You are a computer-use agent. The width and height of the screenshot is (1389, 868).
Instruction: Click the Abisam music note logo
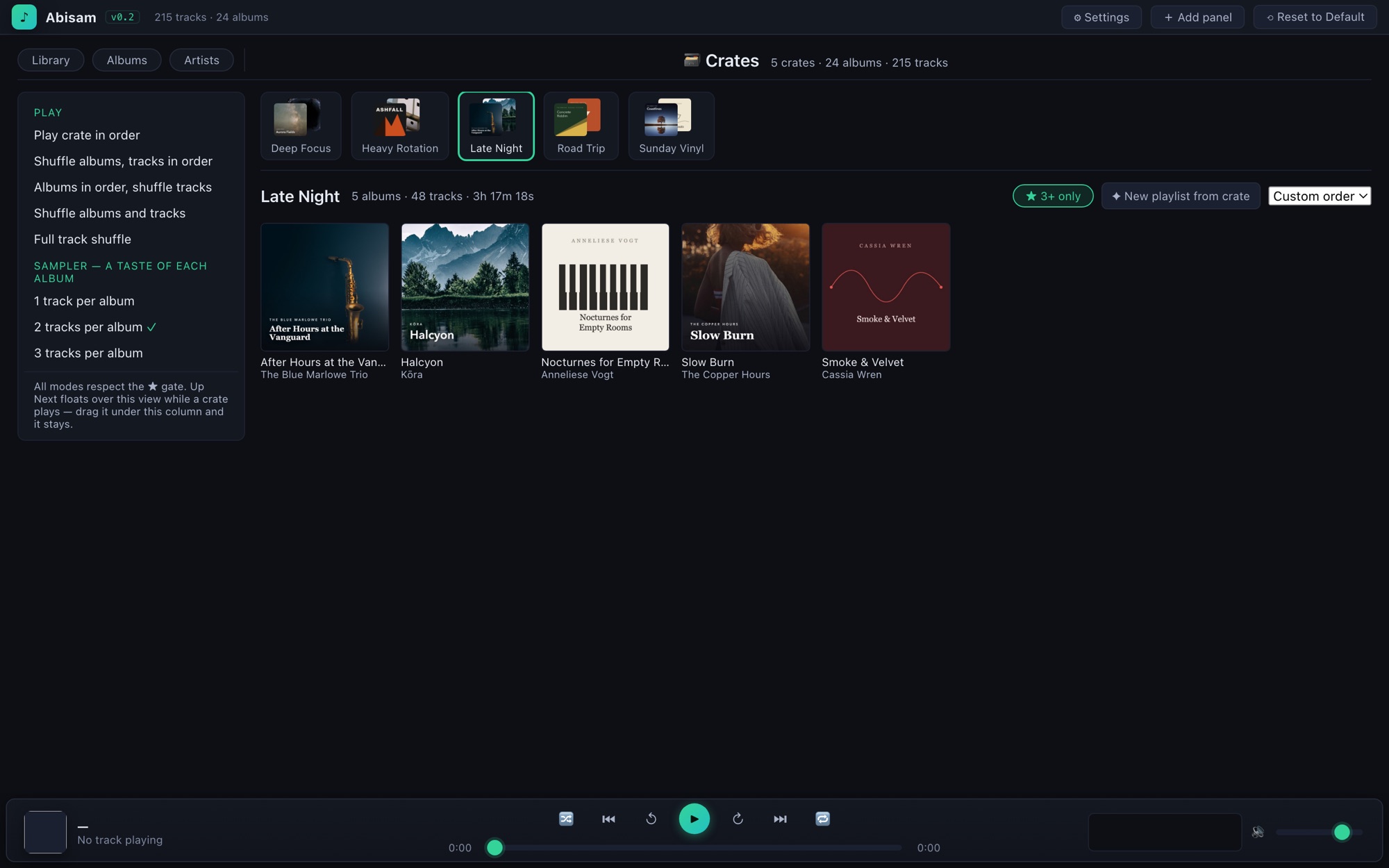24,17
